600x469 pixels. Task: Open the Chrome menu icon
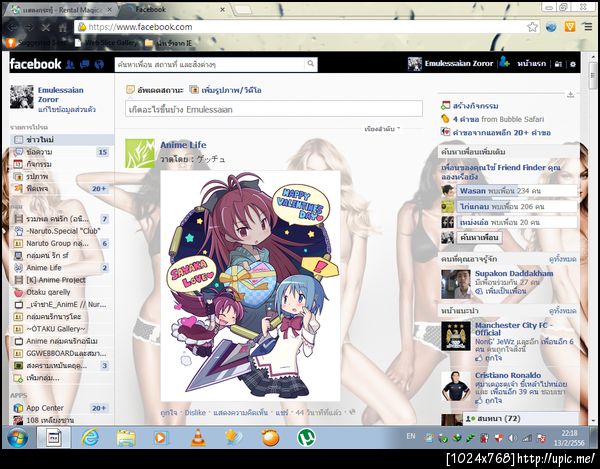coord(588,27)
